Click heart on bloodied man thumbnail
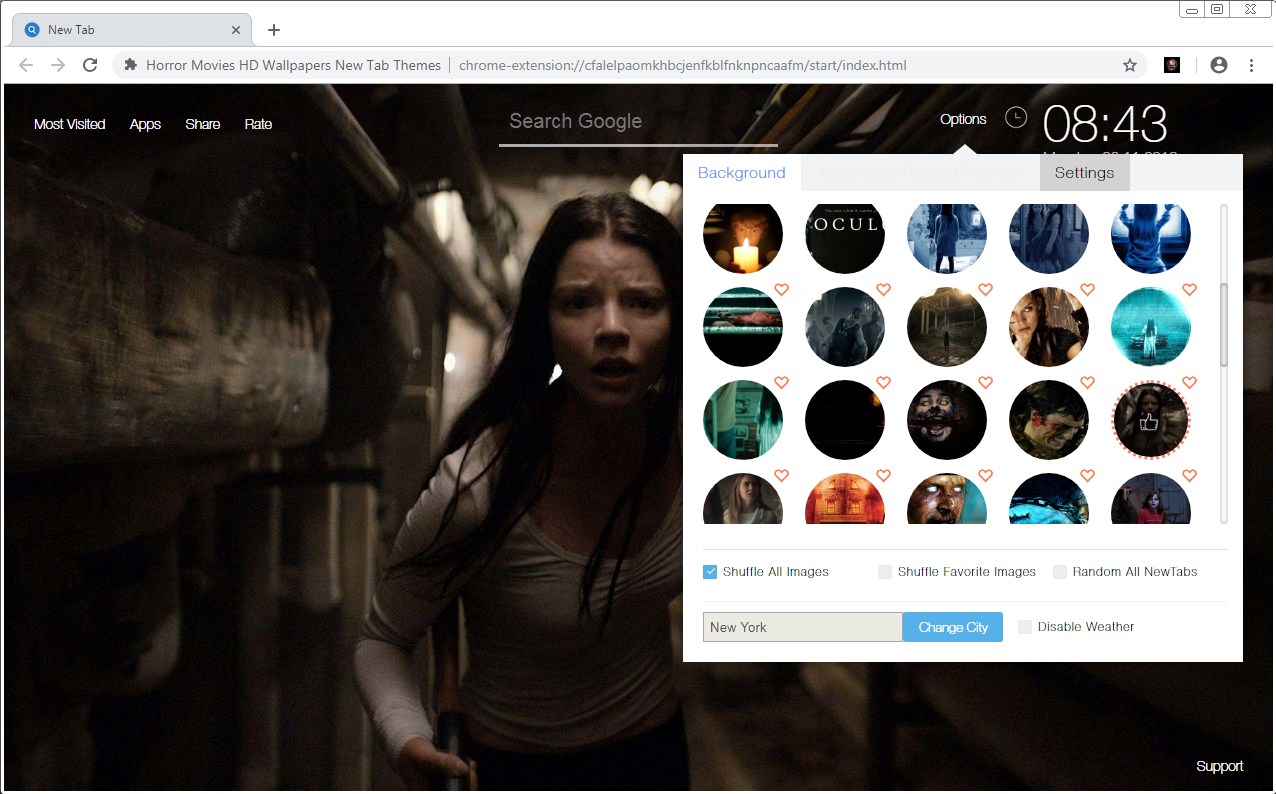1276x794 pixels. click(x=1088, y=383)
